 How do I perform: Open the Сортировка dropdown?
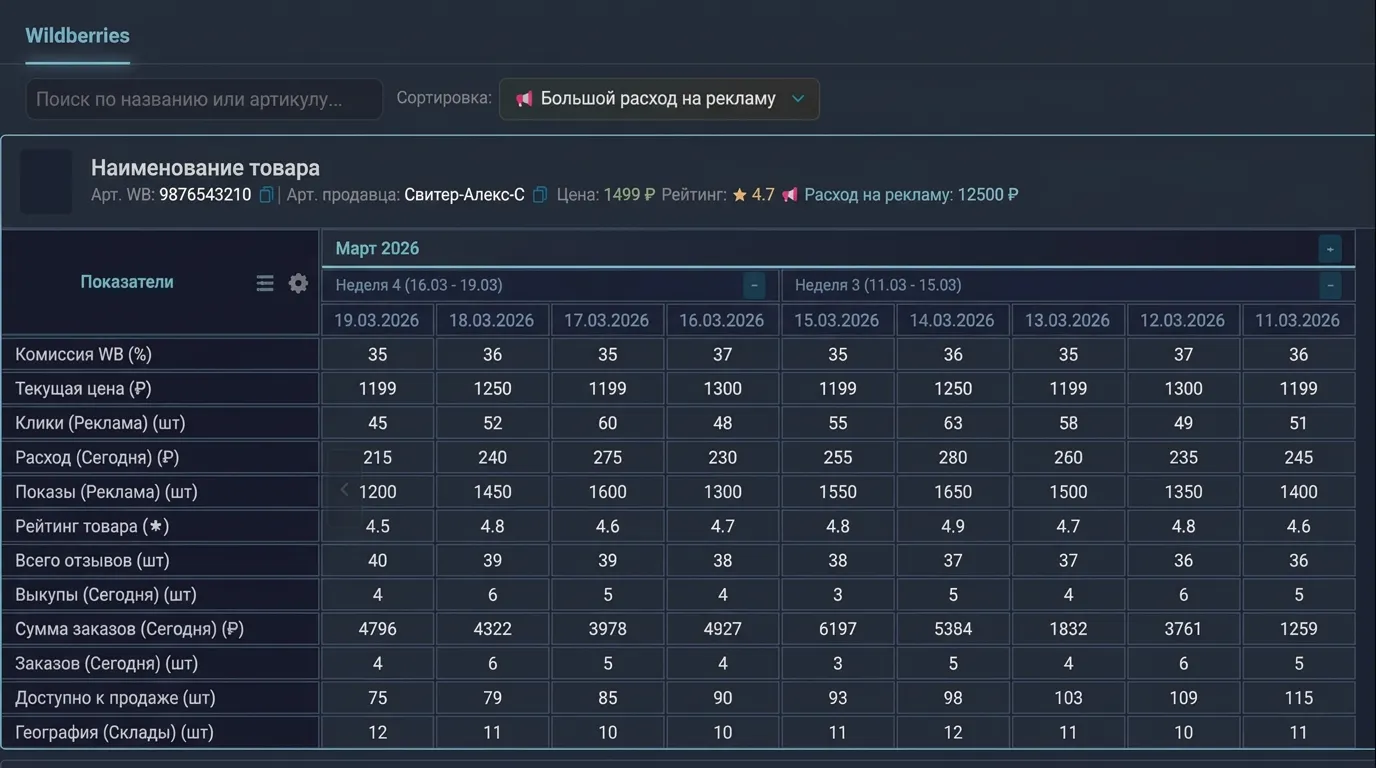click(x=659, y=99)
